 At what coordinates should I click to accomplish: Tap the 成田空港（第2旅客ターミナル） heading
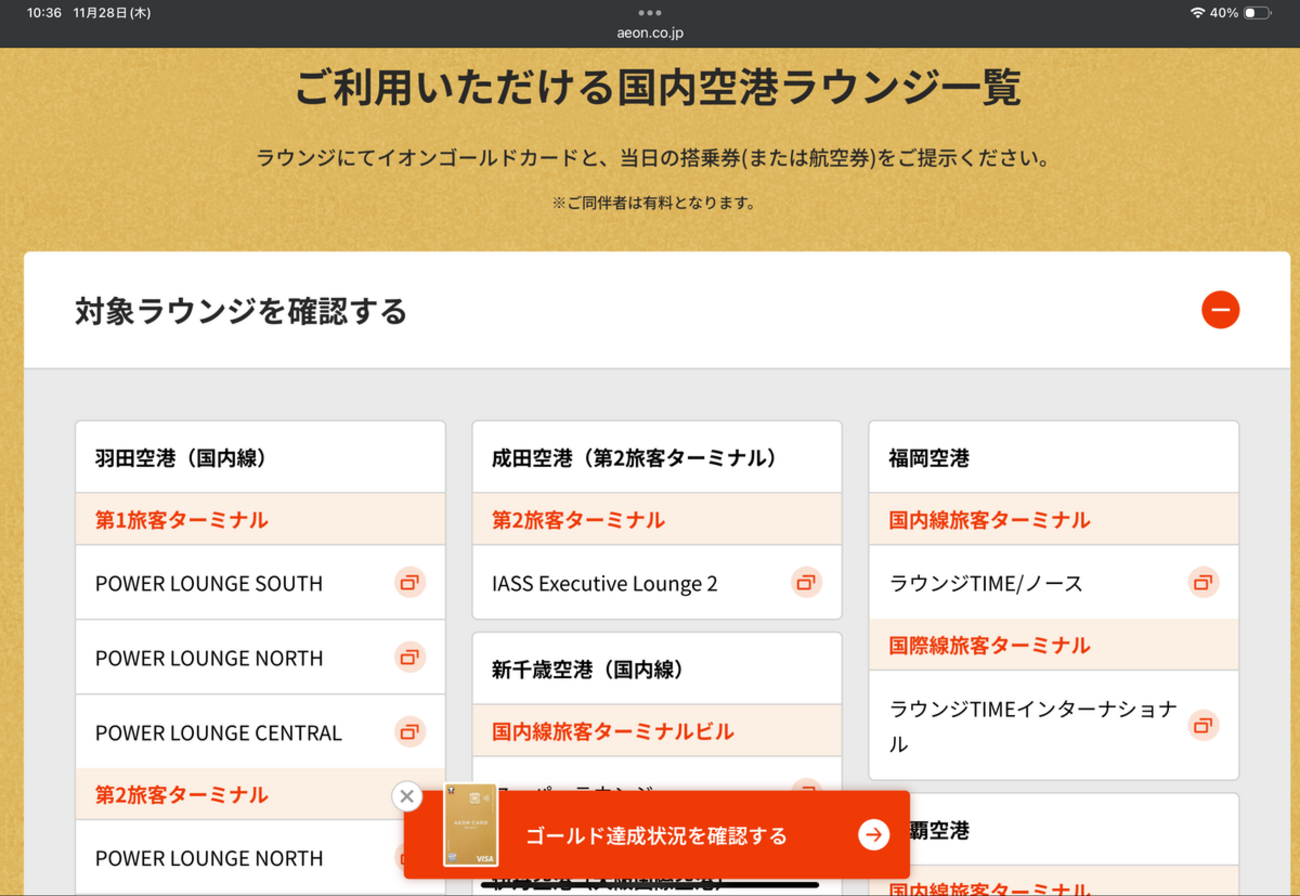tap(634, 458)
